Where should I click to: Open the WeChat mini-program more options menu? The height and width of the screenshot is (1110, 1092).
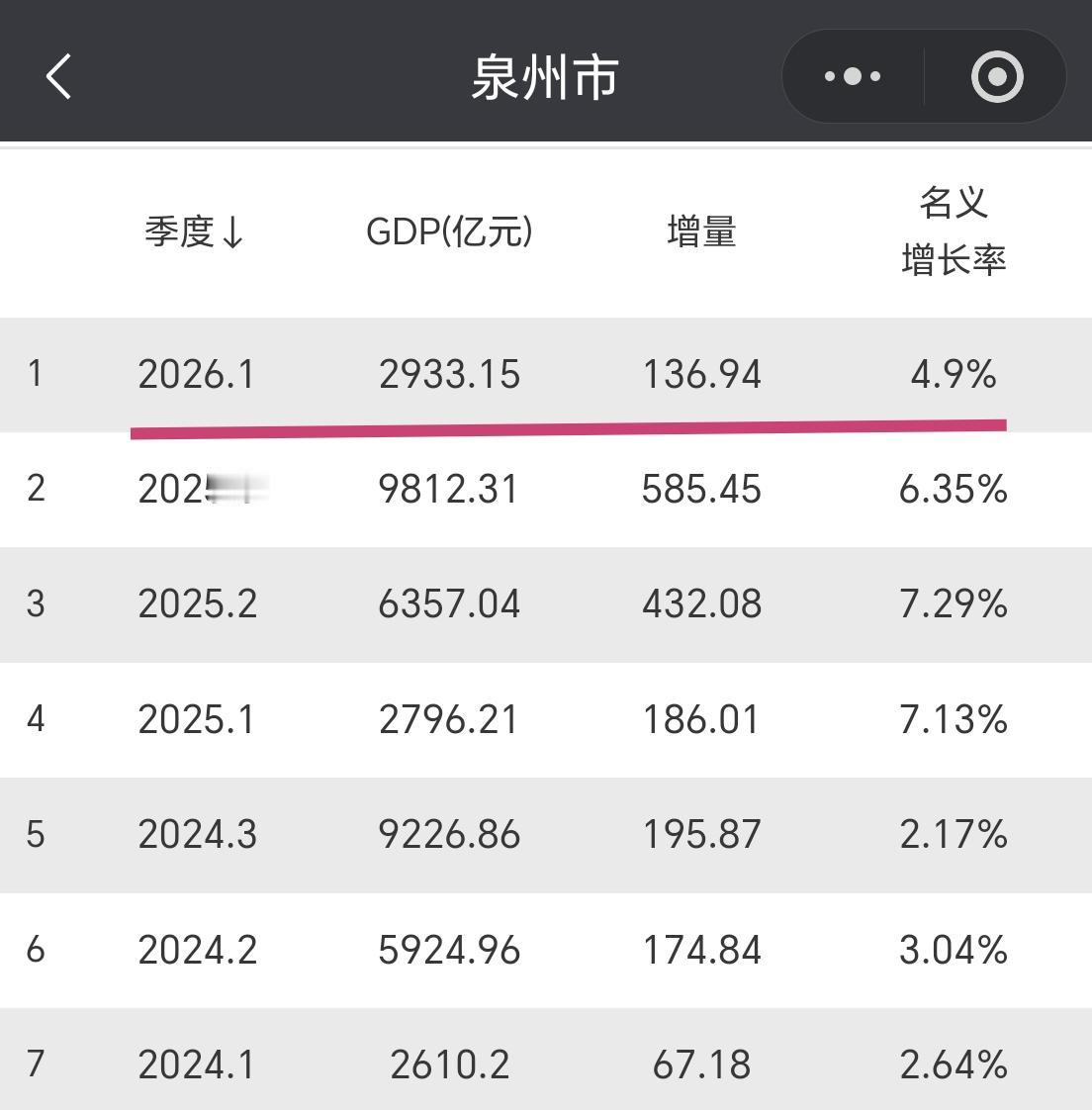[x=851, y=75]
